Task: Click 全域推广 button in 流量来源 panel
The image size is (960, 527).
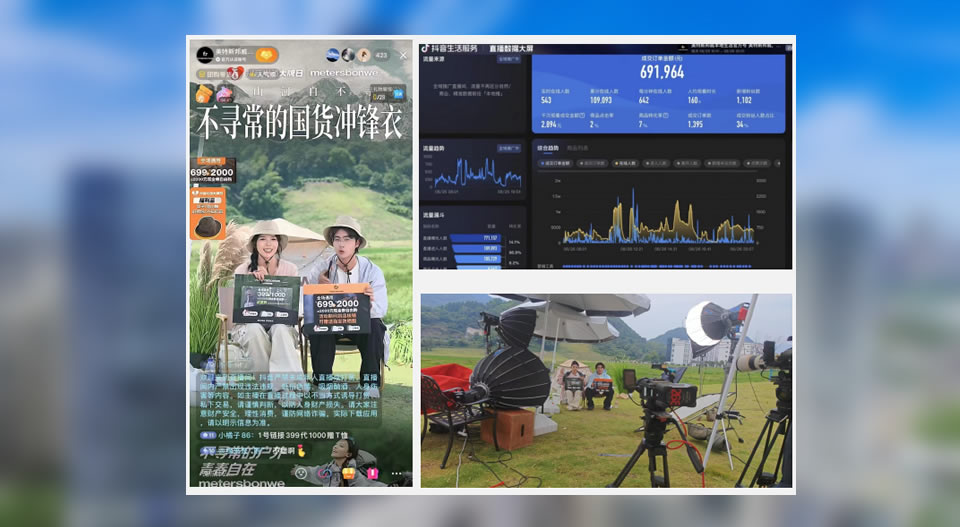Action: [x=509, y=59]
